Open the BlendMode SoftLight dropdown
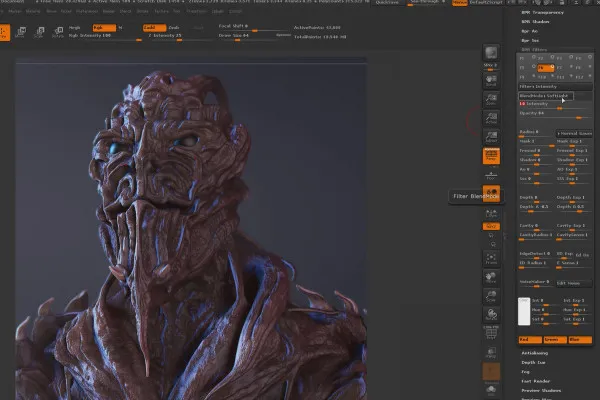Screen dimensions: 600x400 click(x=546, y=96)
